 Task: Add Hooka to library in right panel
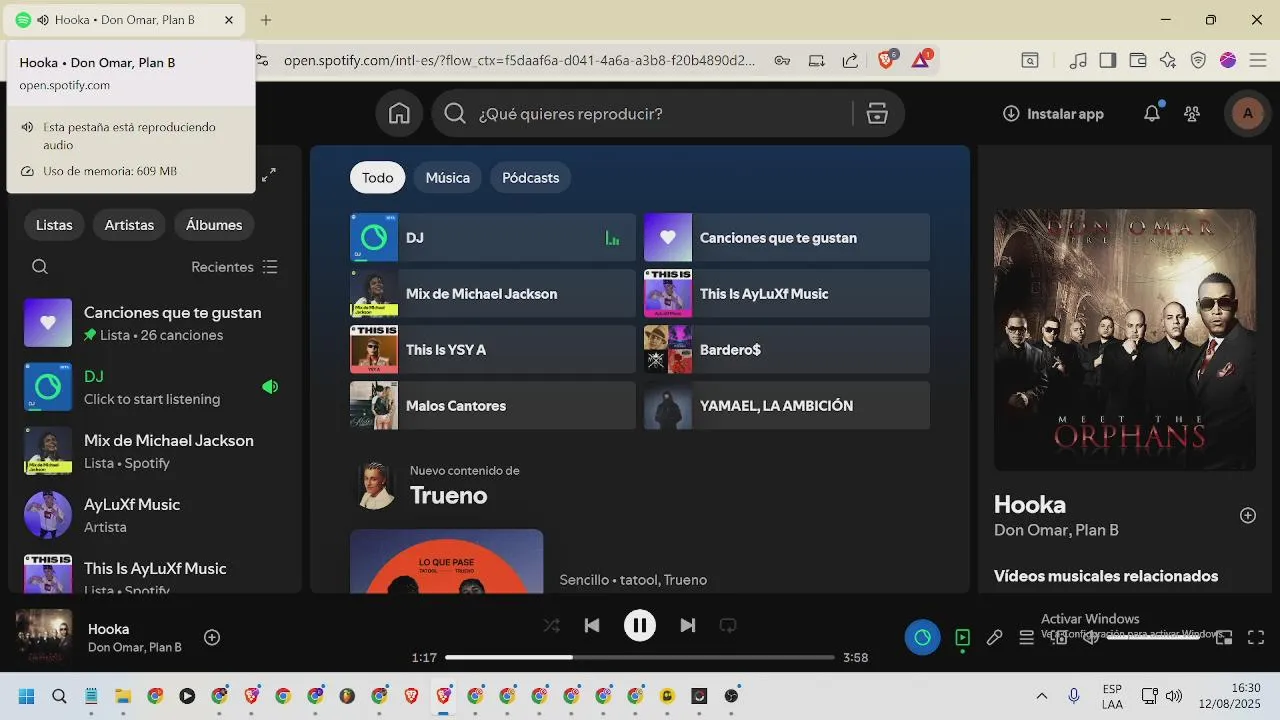pyautogui.click(x=1248, y=515)
